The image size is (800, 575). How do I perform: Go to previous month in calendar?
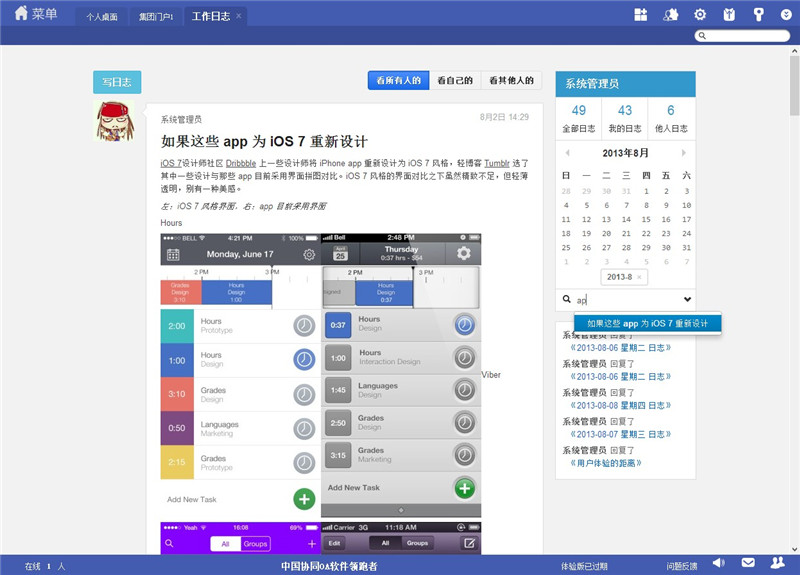567,153
